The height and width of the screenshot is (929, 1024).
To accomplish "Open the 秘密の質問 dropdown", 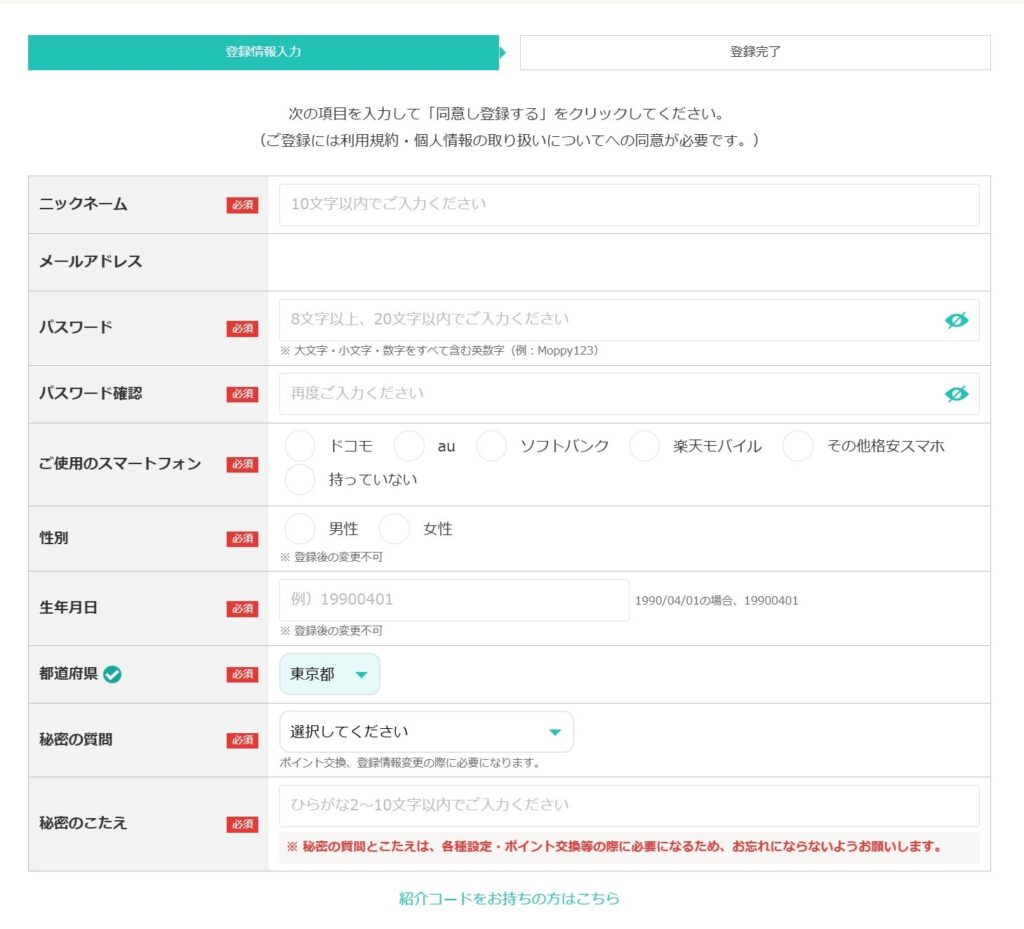I will pos(426,732).
